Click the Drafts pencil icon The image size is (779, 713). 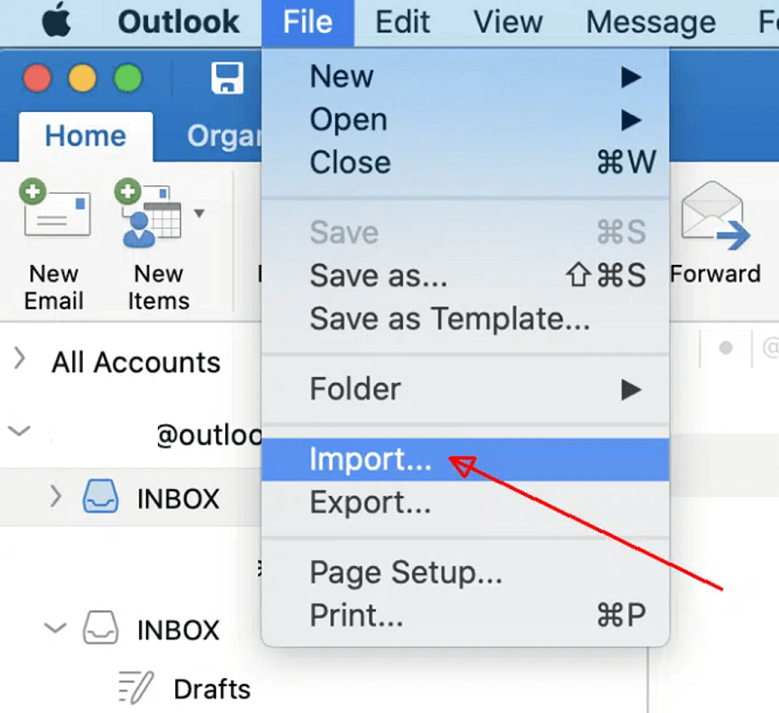click(136, 688)
